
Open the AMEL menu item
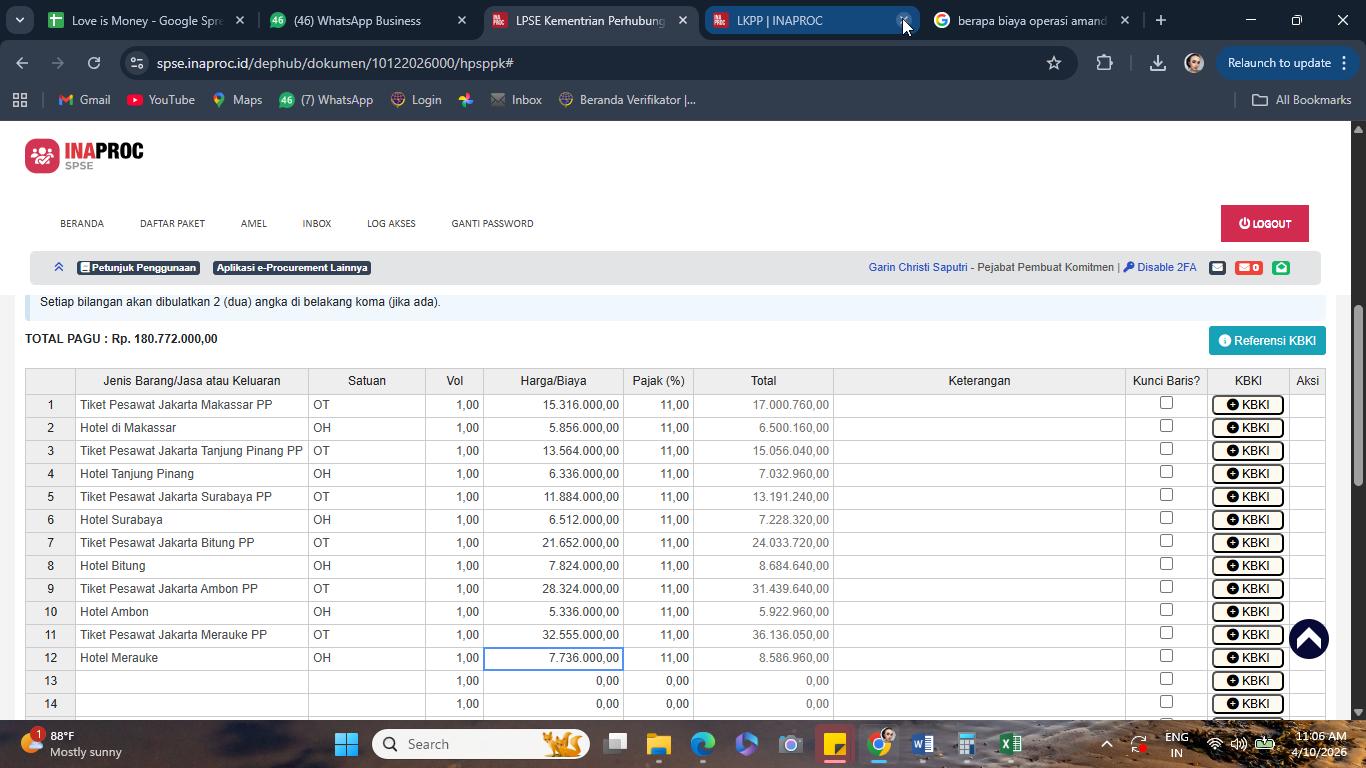[254, 224]
